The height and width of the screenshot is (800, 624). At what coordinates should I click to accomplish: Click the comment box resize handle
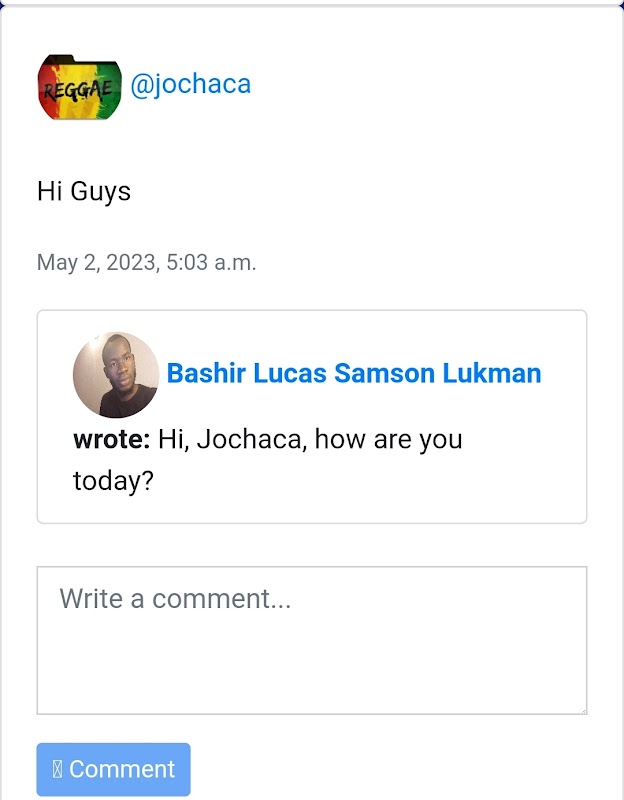pos(581,709)
